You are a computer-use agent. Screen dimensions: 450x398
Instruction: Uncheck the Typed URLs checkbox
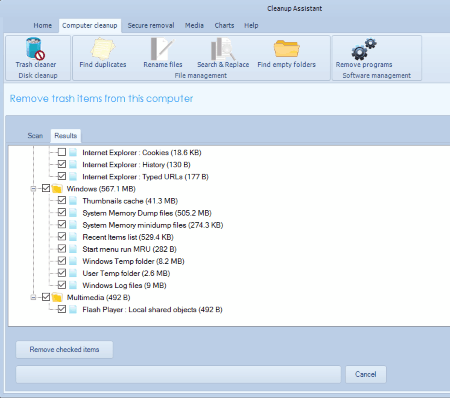(x=62, y=176)
